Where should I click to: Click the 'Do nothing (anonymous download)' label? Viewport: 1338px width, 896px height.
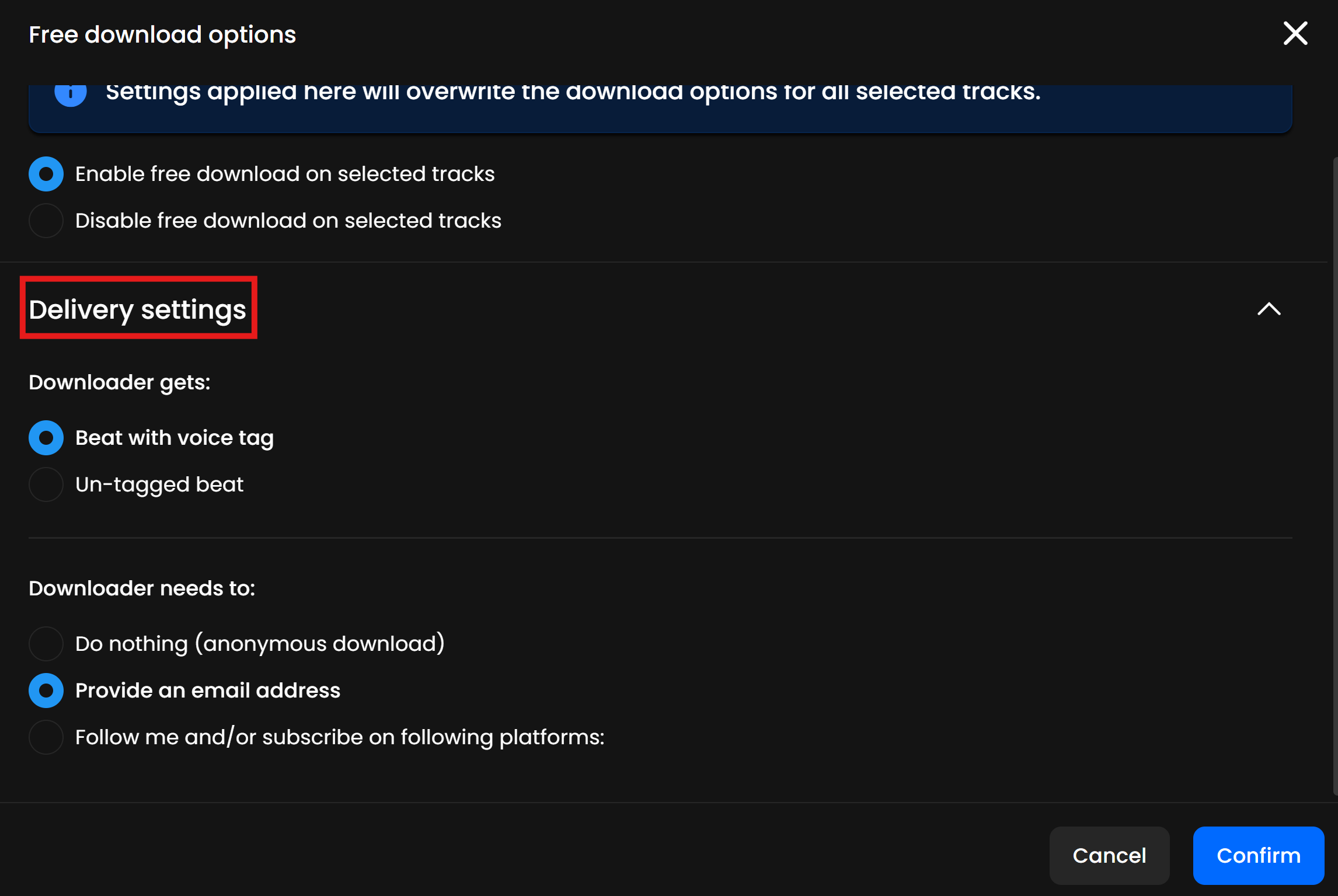pos(260,644)
